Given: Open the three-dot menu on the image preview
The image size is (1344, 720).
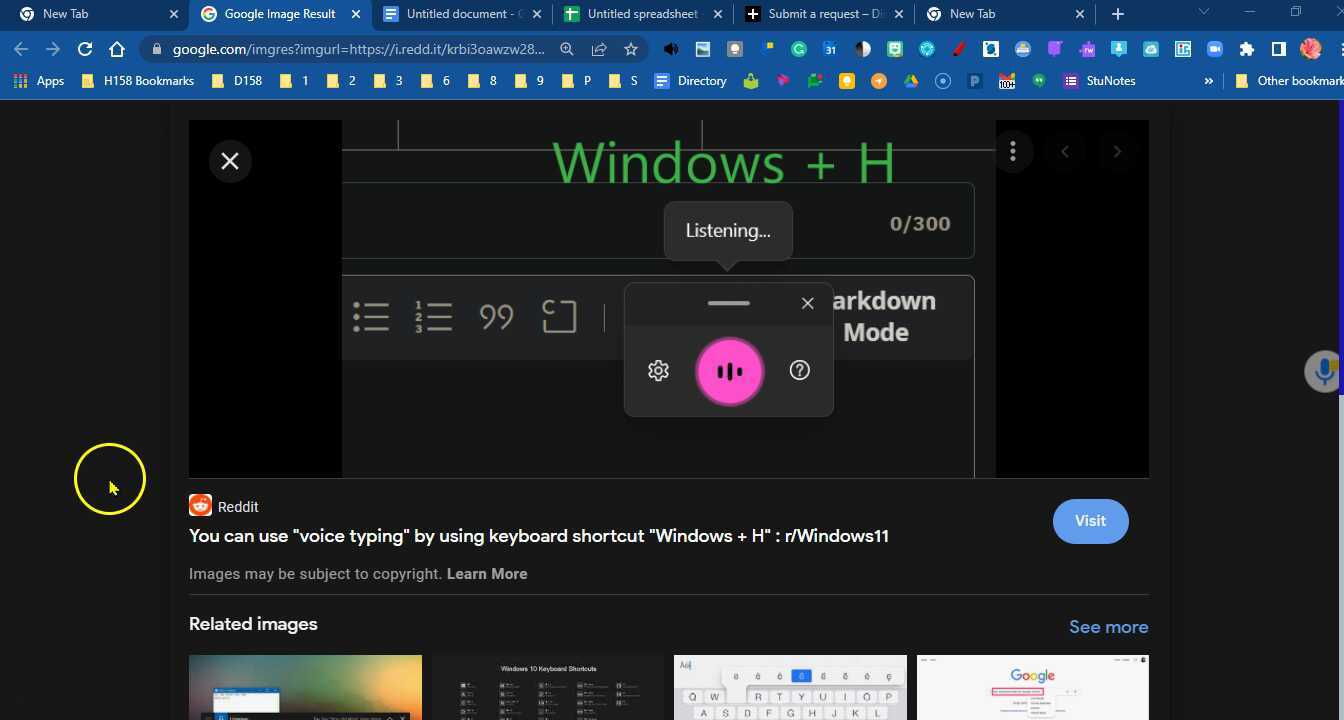Looking at the screenshot, I should point(1013,150).
